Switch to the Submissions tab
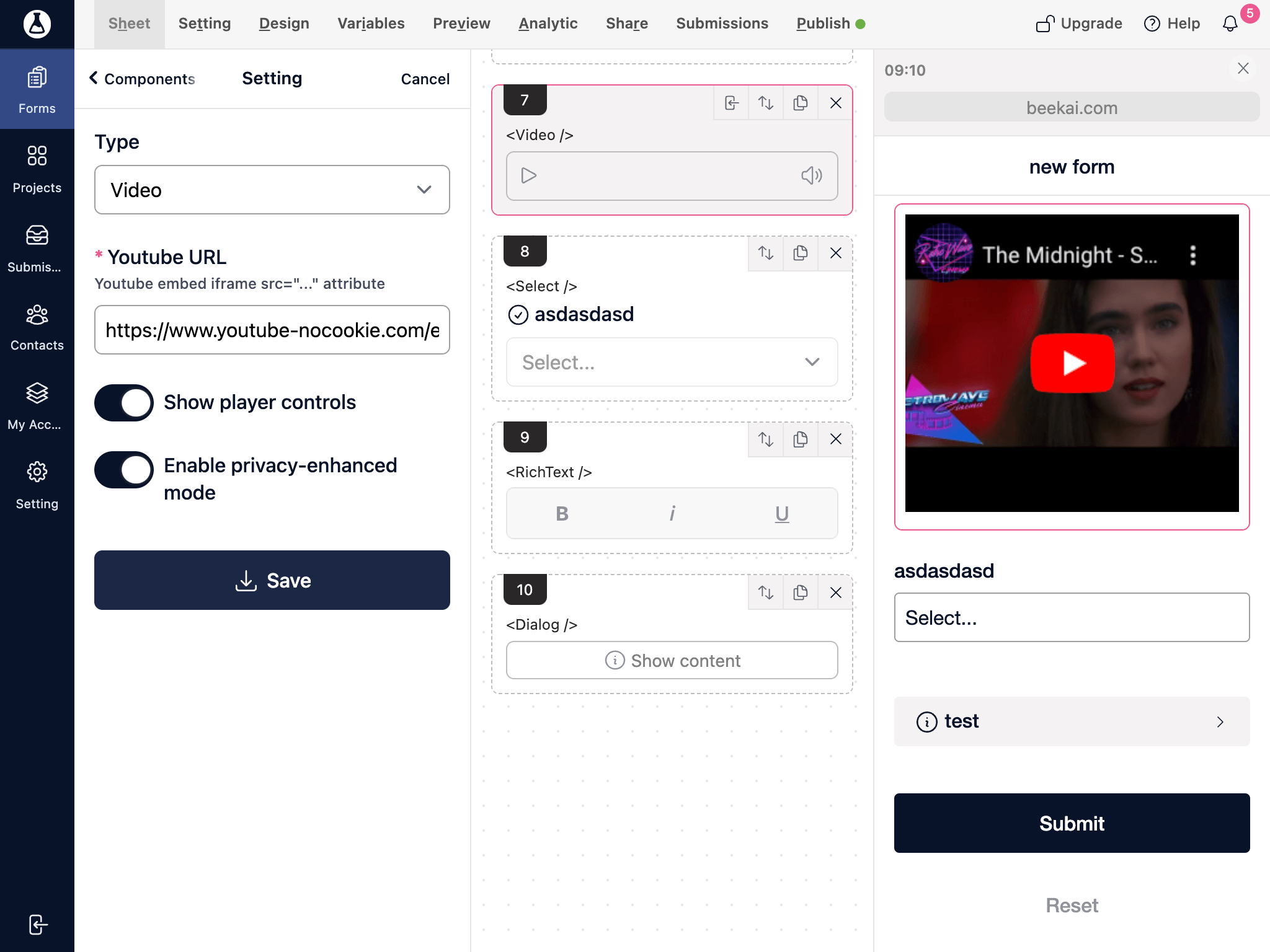The height and width of the screenshot is (952, 1270). point(722,24)
